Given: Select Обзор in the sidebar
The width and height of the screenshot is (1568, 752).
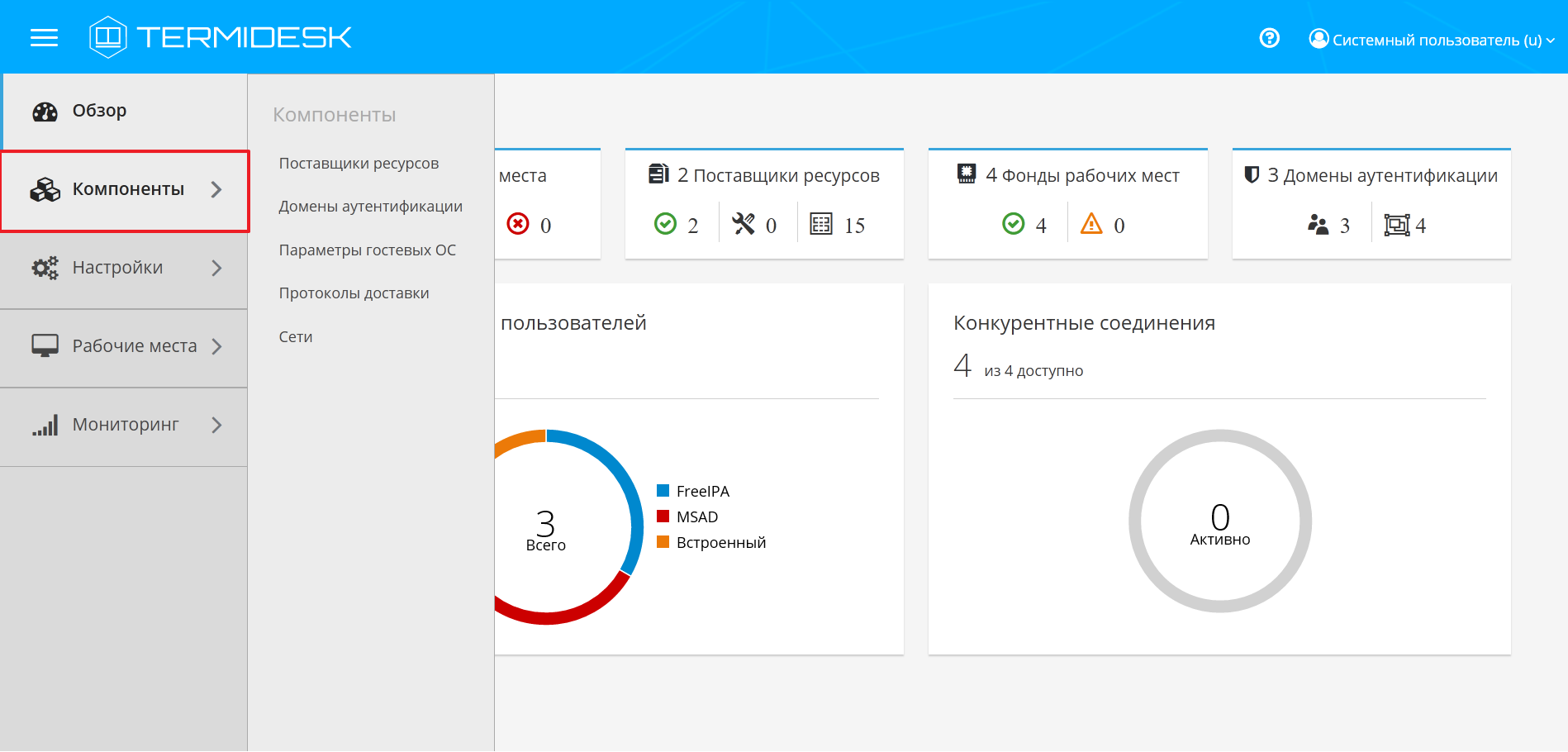Looking at the screenshot, I should pos(99,111).
